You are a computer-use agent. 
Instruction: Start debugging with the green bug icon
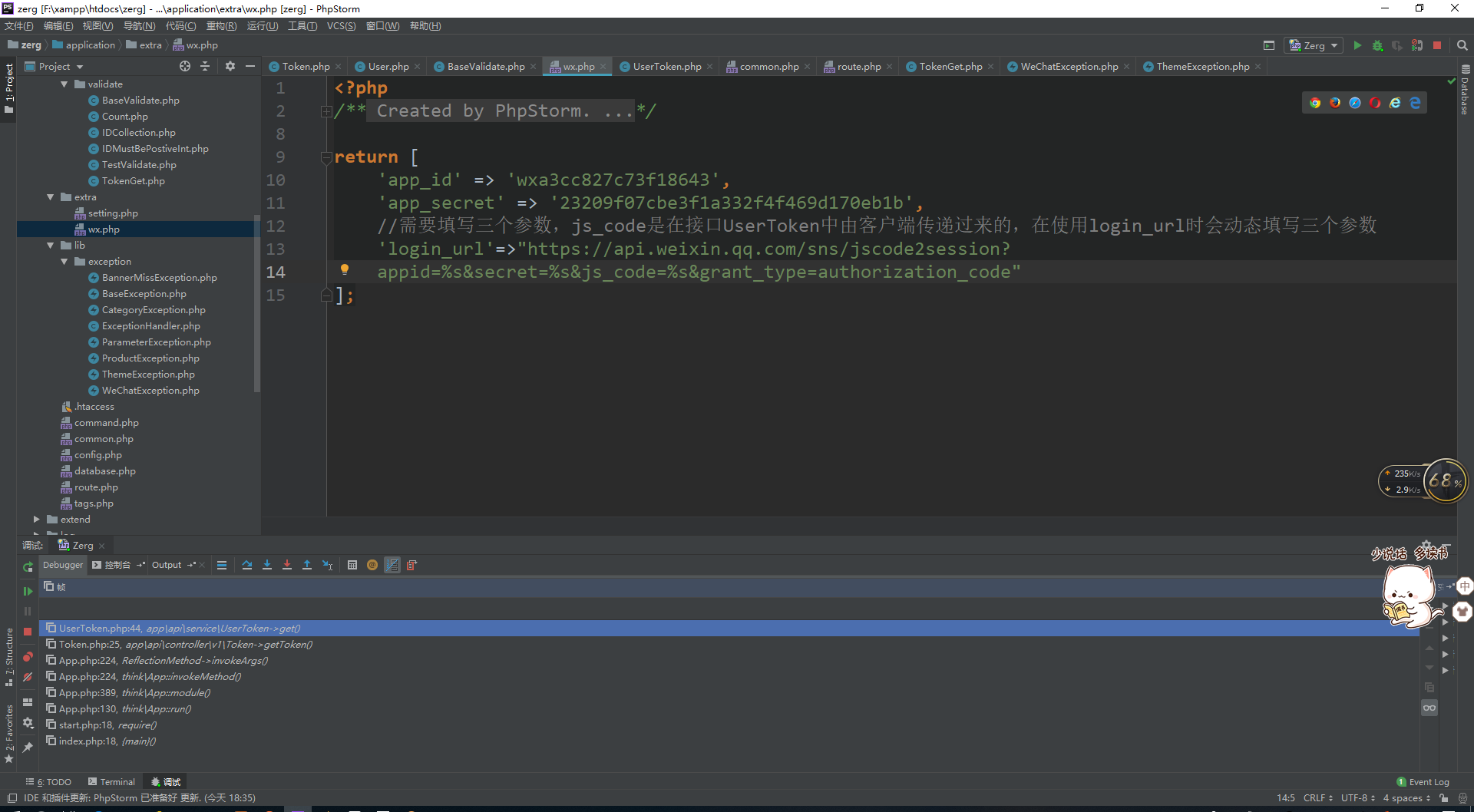tap(1377, 45)
